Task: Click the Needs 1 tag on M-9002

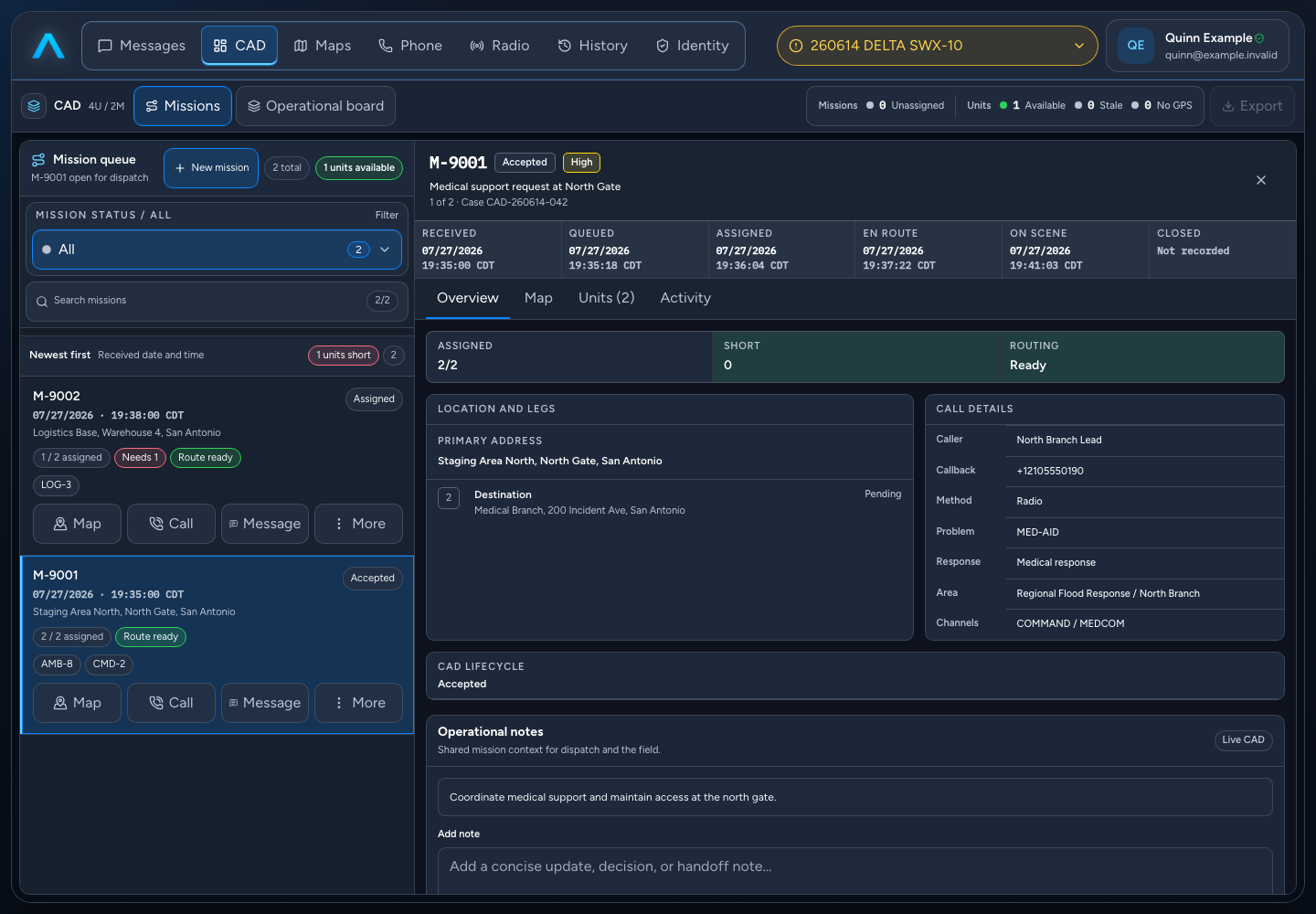Action: pos(140,458)
